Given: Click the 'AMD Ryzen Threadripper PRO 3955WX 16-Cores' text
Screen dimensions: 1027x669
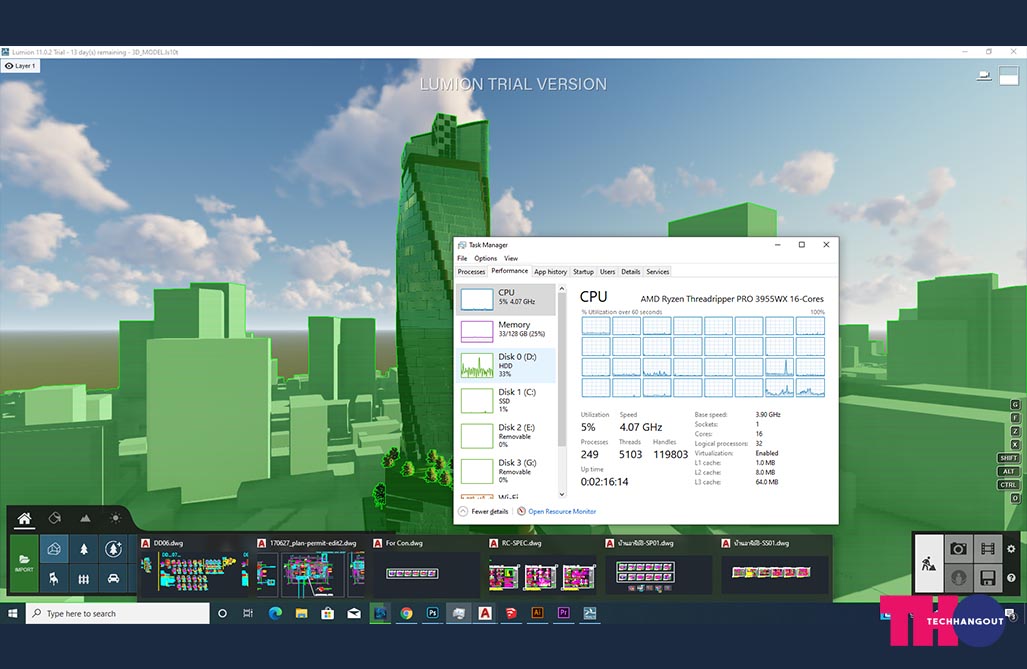Looking at the screenshot, I should (732, 299).
